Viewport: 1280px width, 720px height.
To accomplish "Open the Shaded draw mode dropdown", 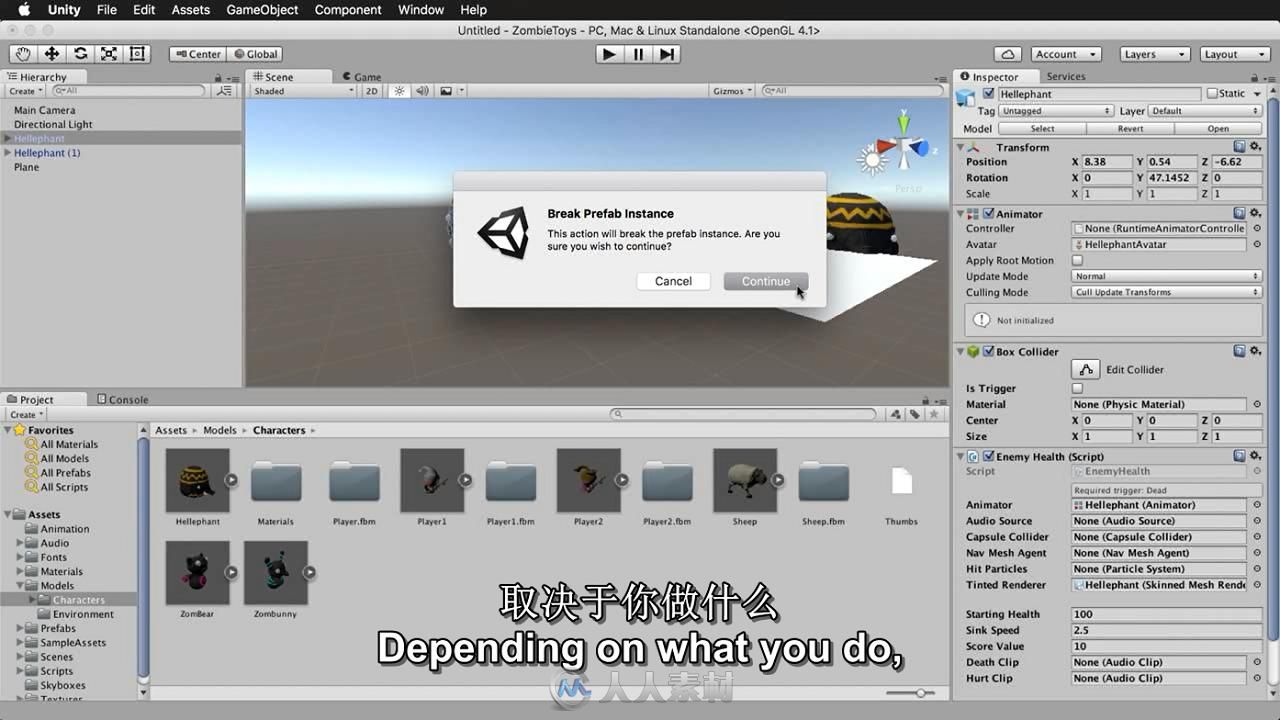I will click(x=302, y=91).
